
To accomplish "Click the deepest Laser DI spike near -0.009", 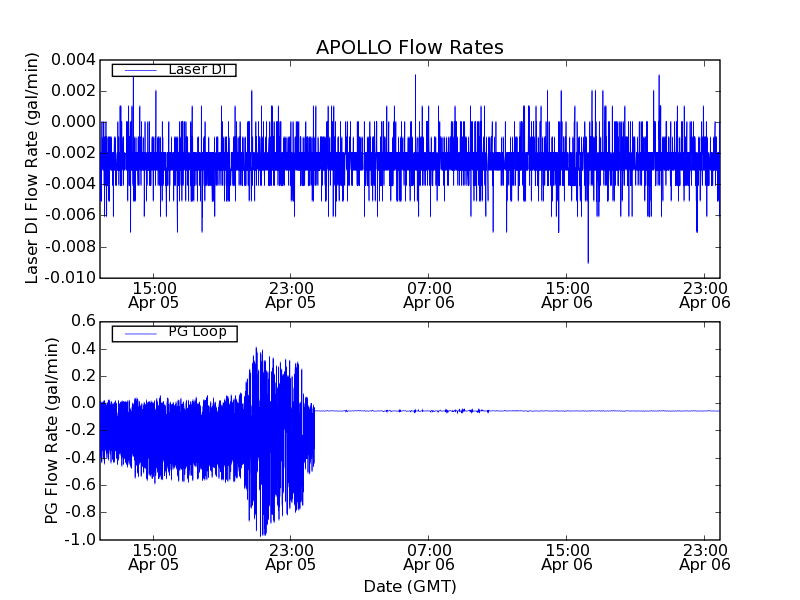I will coord(588,261).
